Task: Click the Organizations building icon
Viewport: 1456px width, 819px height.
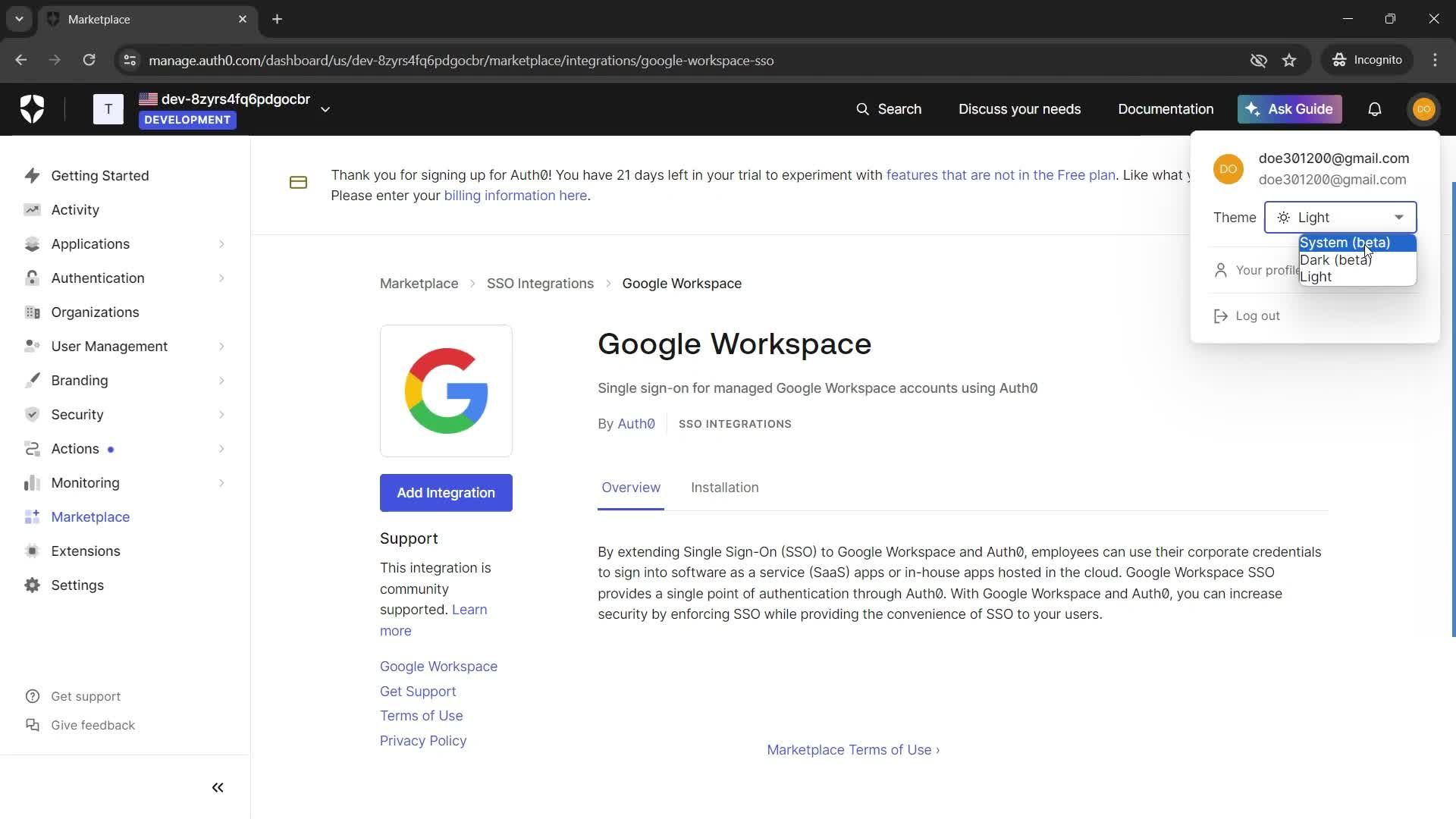Action: coord(32,312)
